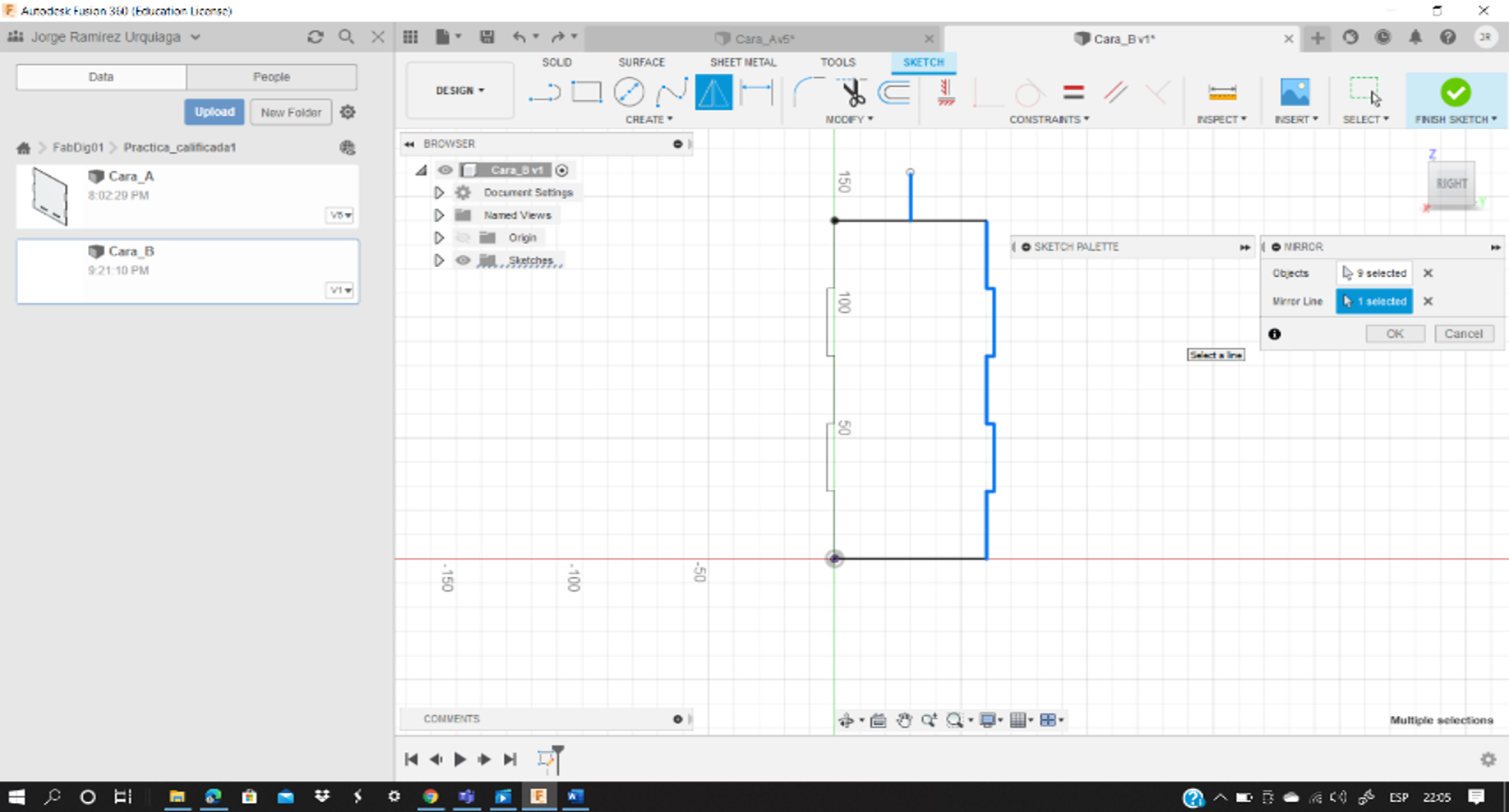The height and width of the screenshot is (812, 1509).
Task: Clear the Mirror Line selection
Action: pos(1428,302)
